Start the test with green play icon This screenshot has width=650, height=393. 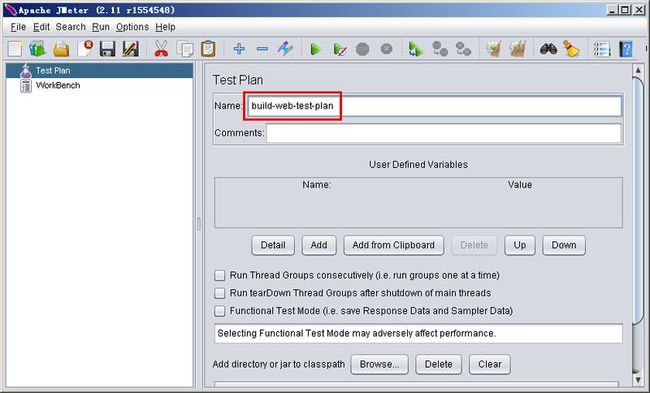click(316, 49)
